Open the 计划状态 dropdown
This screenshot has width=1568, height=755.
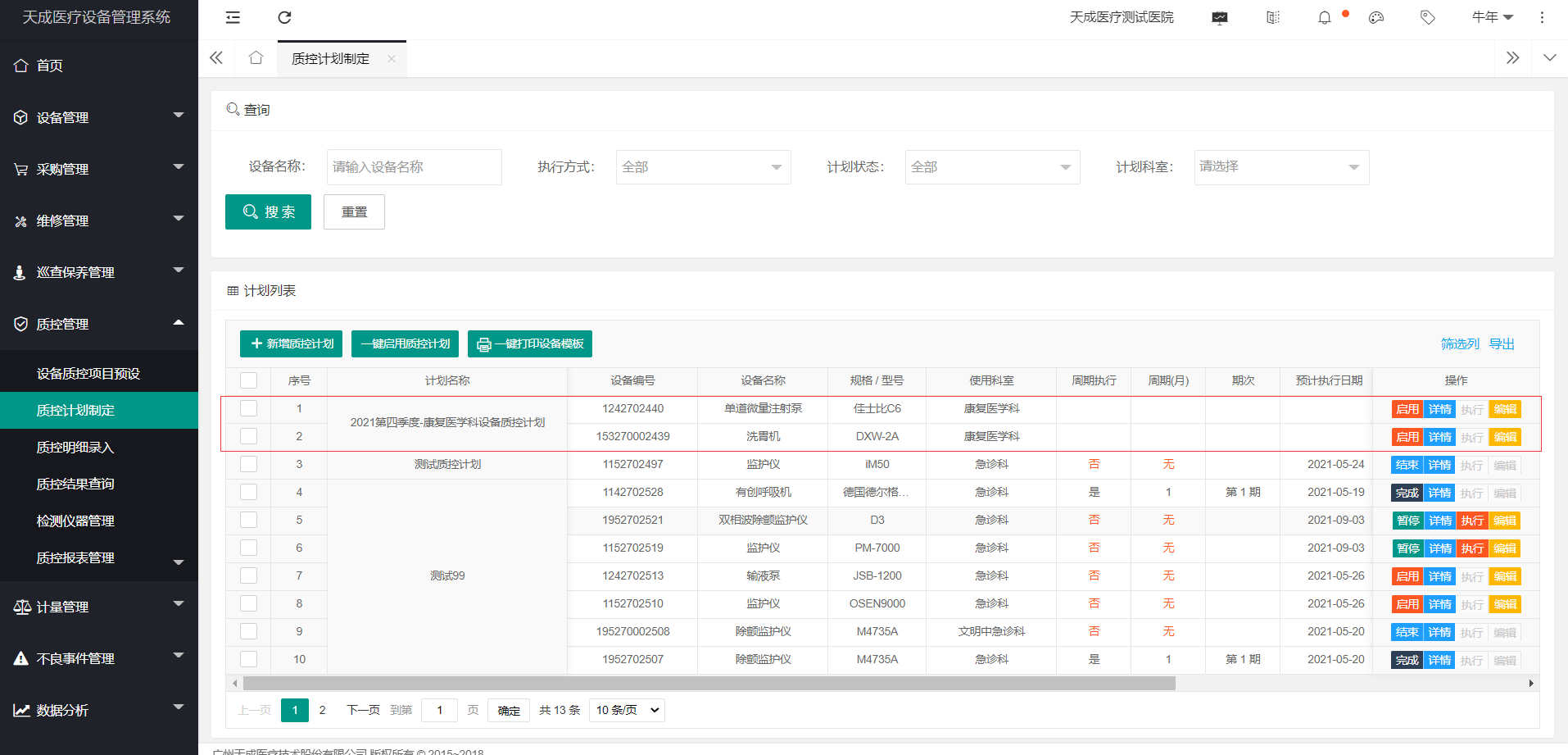coord(992,167)
